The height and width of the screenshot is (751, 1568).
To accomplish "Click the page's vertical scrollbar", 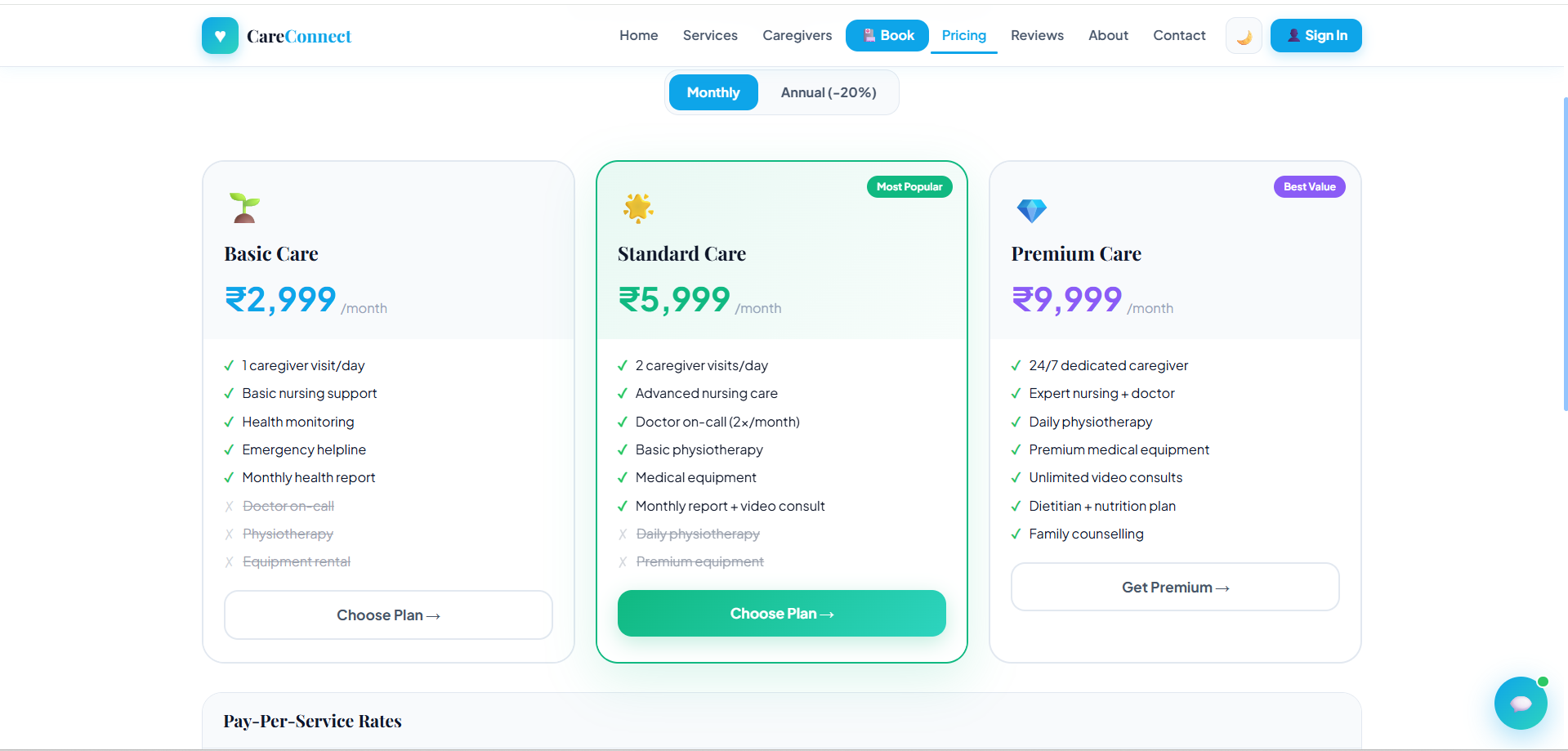I will pyautogui.click(x=1564, y=253).
